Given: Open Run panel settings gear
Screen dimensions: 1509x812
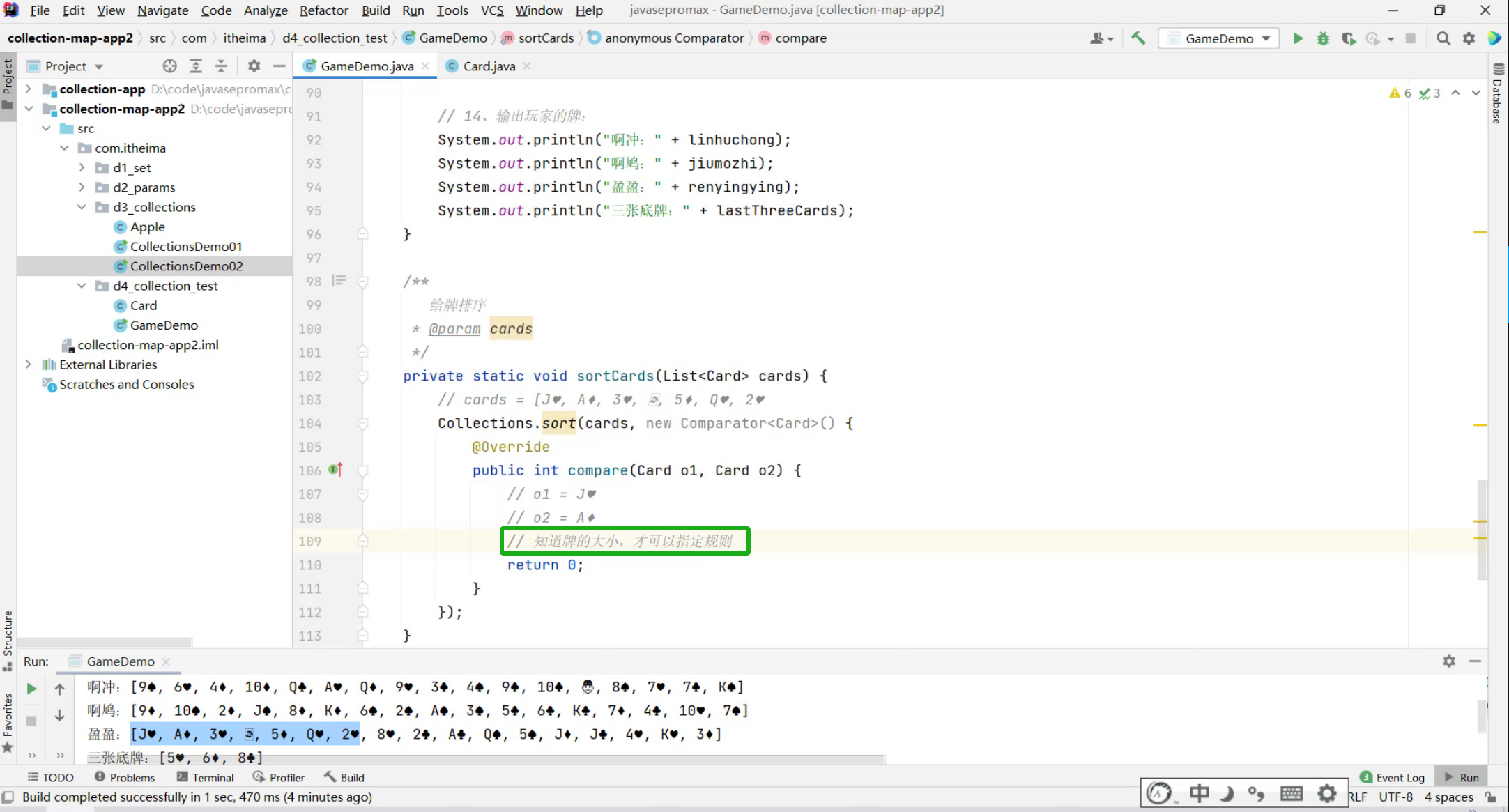Looking at the screenshot, I should coord(1449,661).
